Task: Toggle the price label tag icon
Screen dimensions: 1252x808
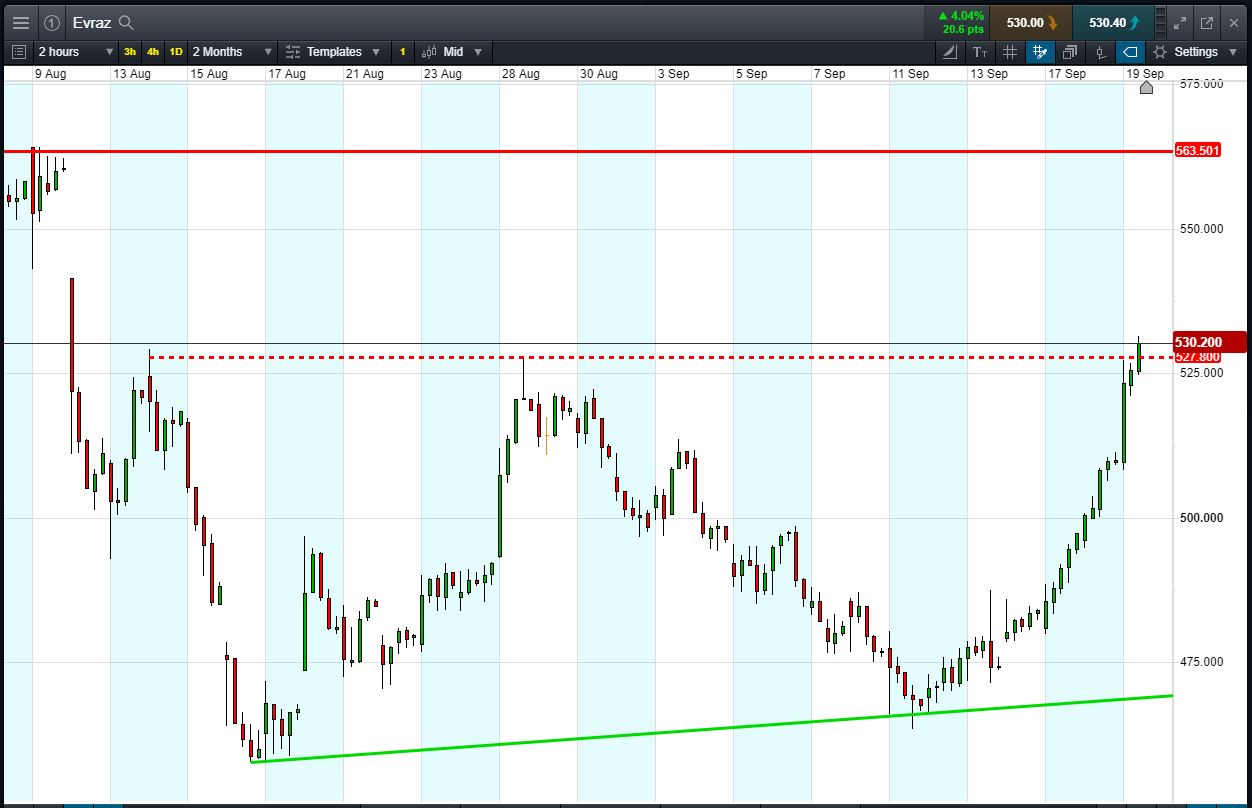Action: [1130, 52]
